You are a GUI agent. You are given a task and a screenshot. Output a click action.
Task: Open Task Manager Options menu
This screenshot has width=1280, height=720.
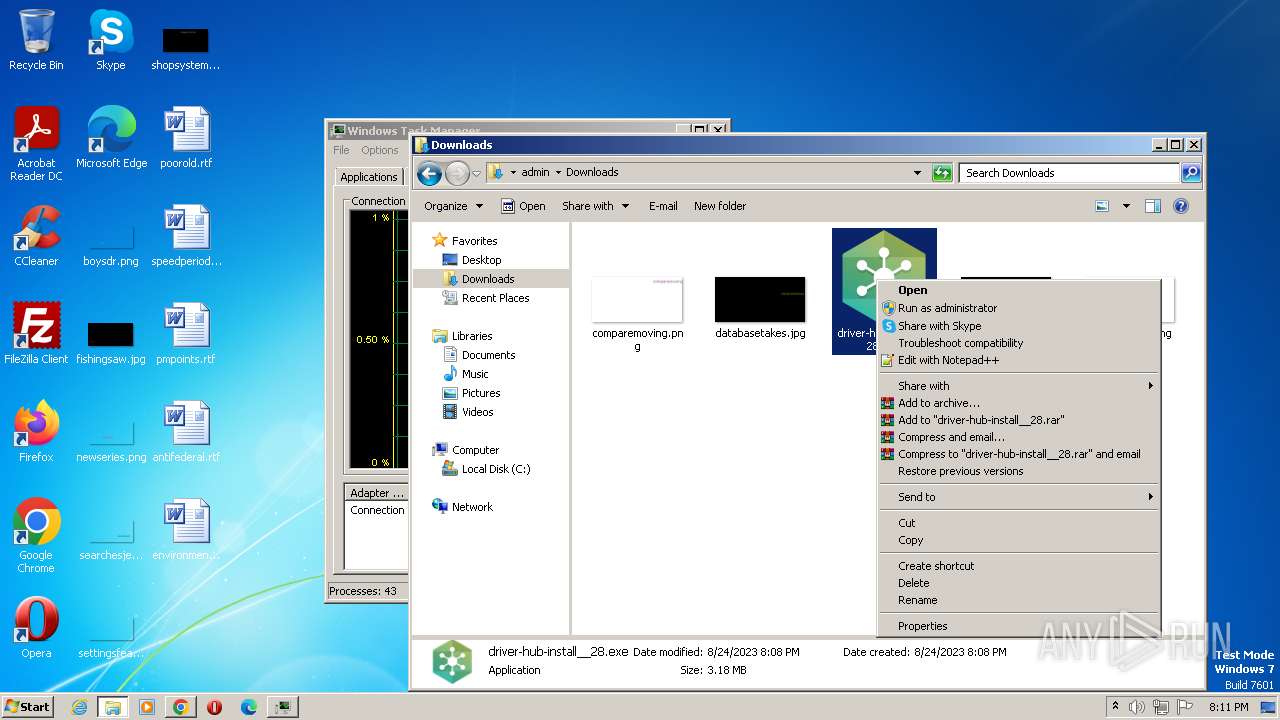(x=380, y=150)
